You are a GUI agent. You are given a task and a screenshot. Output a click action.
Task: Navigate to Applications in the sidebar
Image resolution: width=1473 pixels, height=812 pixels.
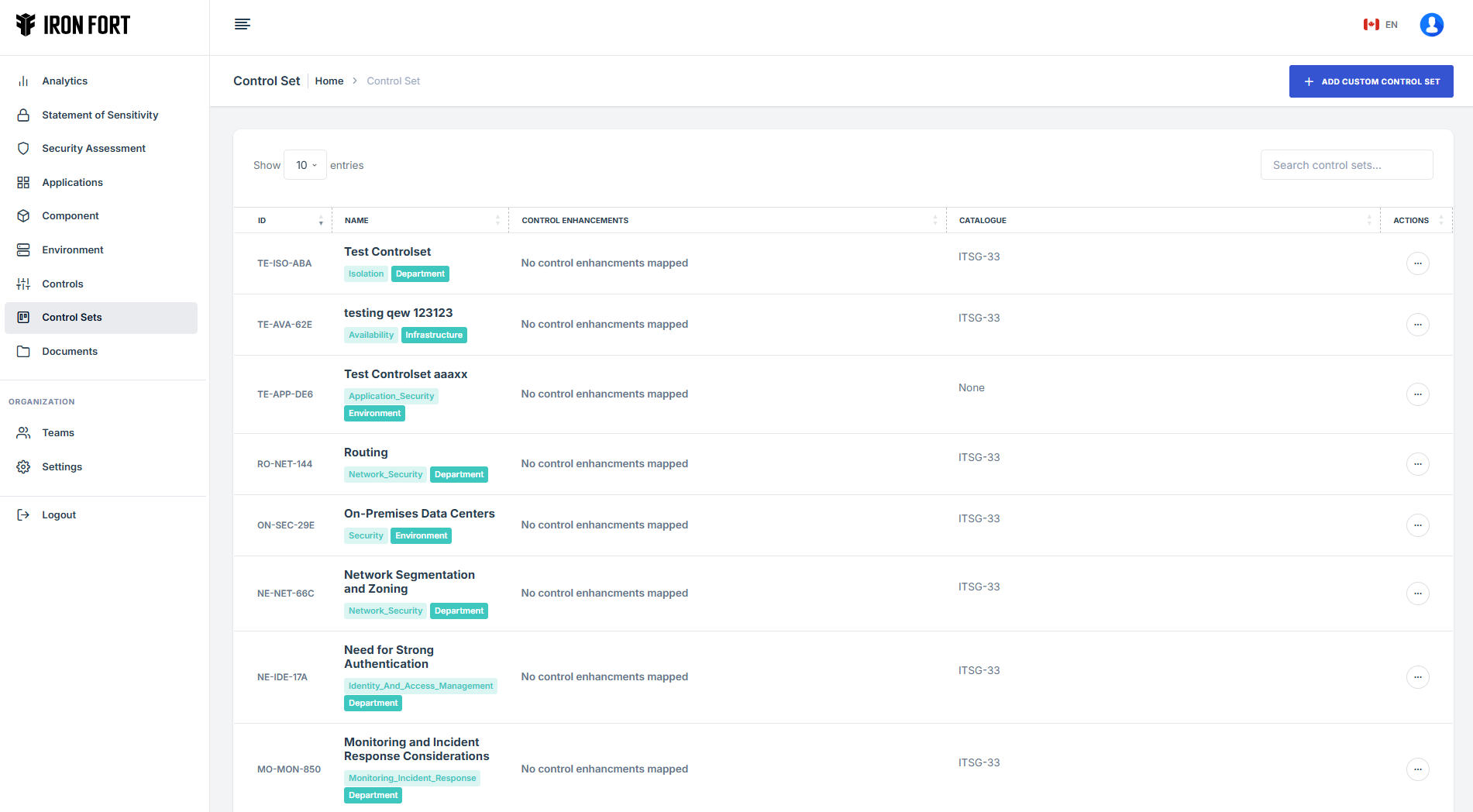pos(72,183)
